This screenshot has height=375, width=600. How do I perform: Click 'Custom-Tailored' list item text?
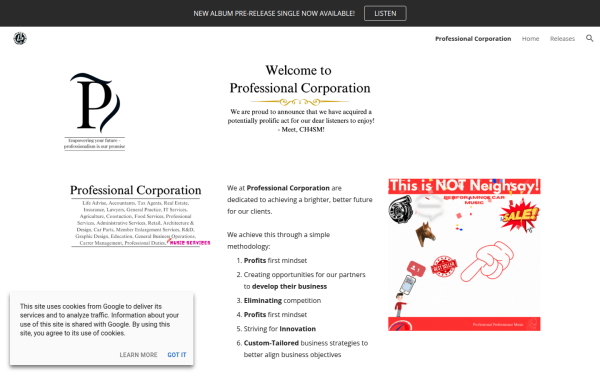pos(271,343)
